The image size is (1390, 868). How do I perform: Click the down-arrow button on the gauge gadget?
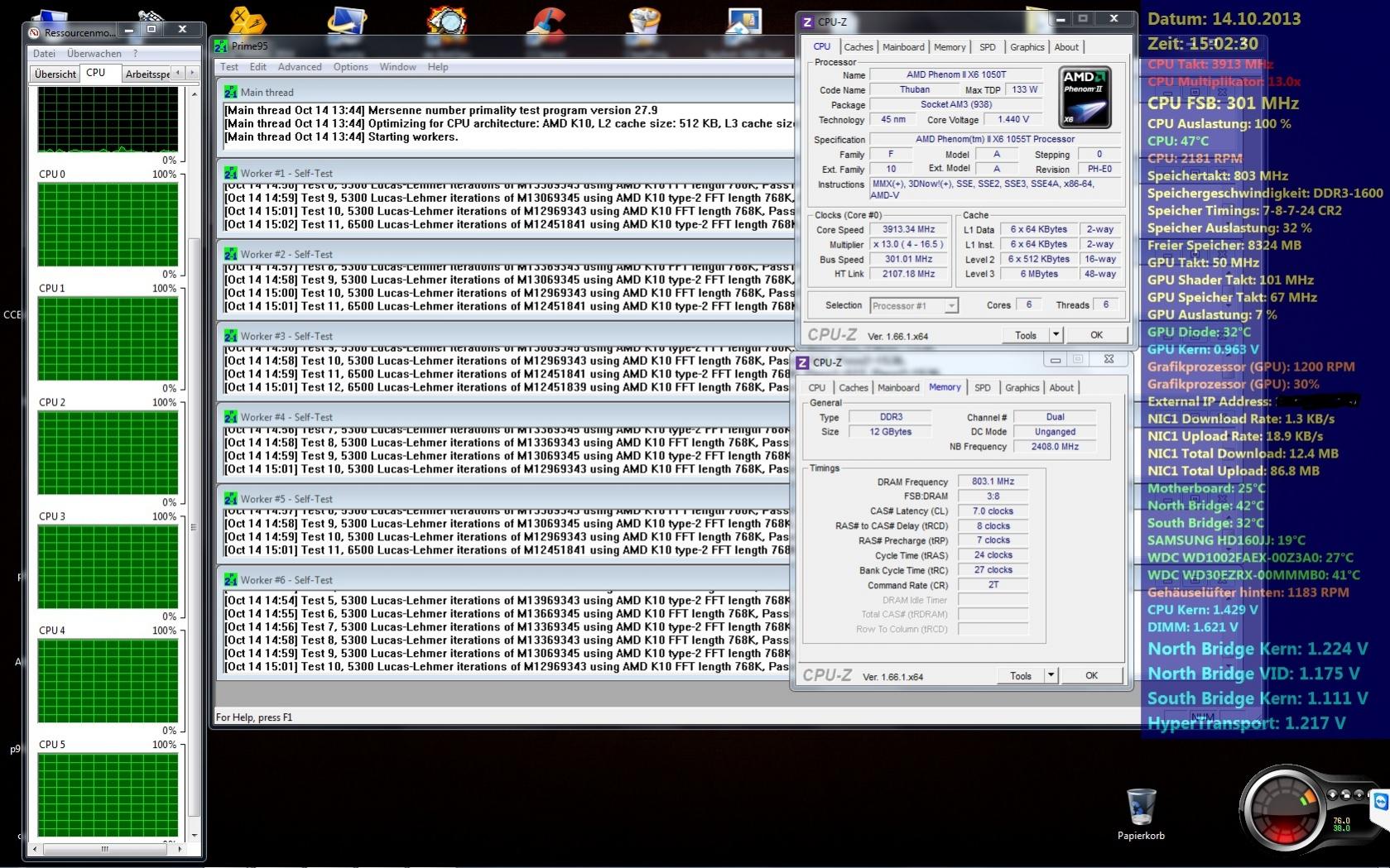(x=1332, y=794)
